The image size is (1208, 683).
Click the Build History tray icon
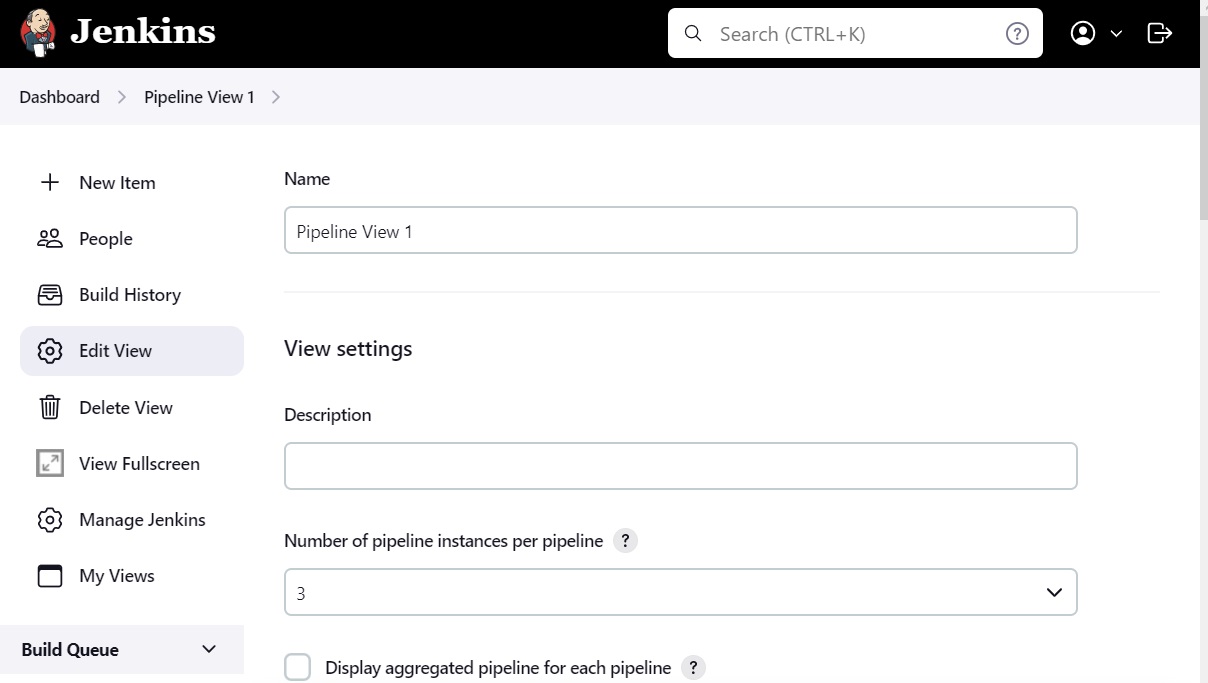click(x=49, y=295)
